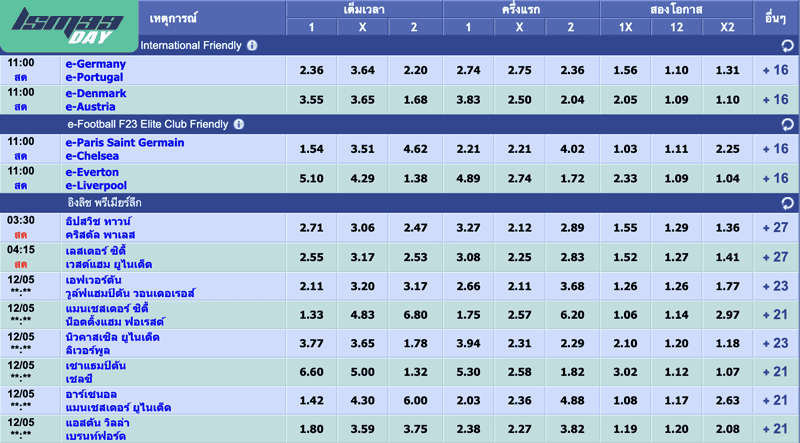This screenshot has height=443, width=800.
Task: Refresh the อิงลิช พรีเมียร์ลีก section
Action: tap(787, 202)
